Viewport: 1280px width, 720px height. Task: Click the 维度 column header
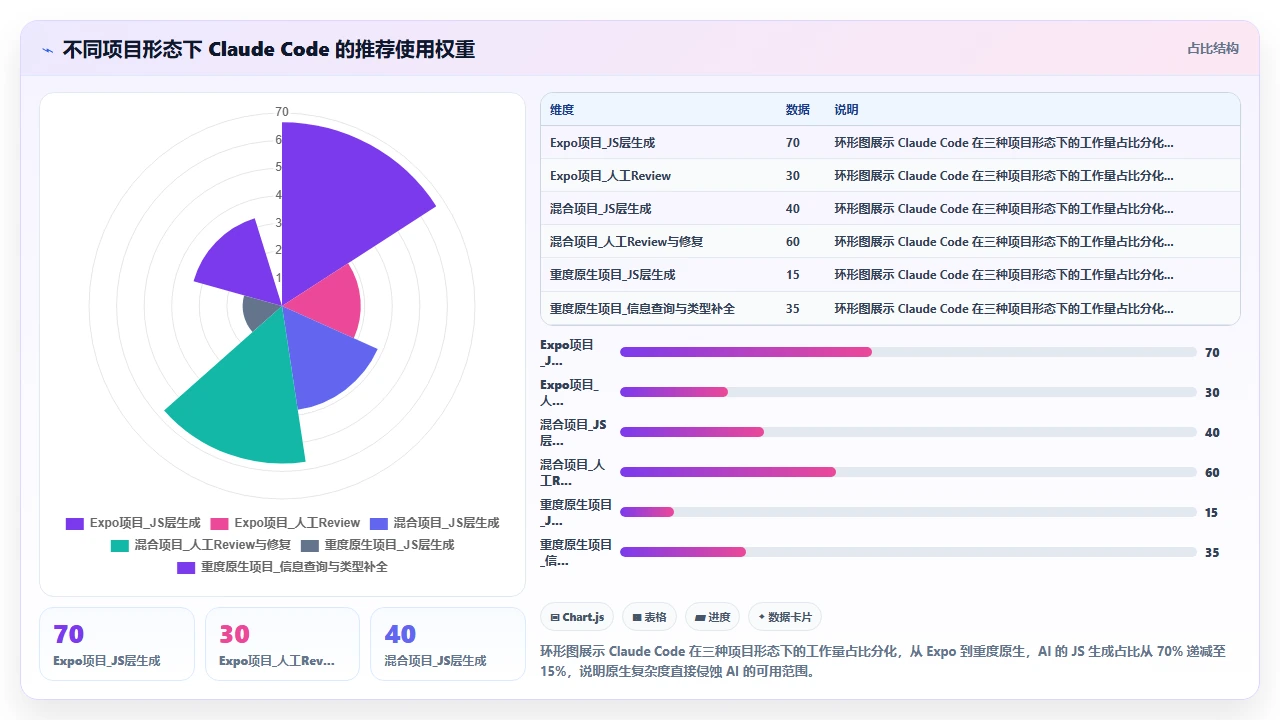coord(562,110)
